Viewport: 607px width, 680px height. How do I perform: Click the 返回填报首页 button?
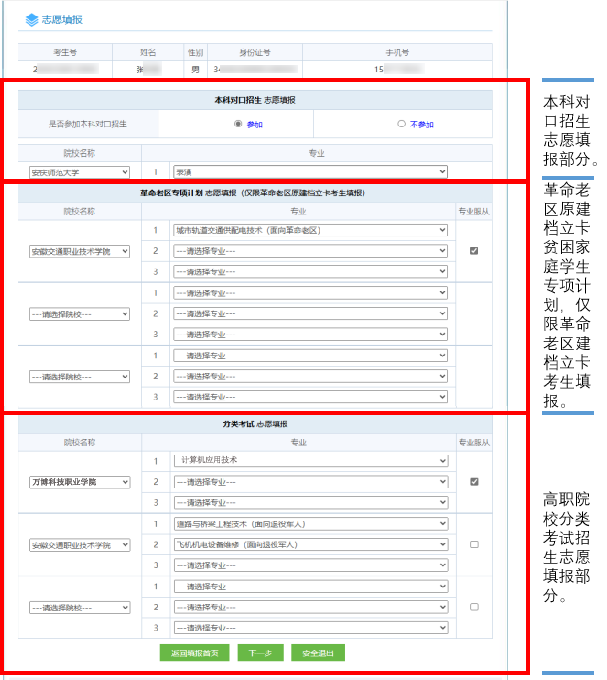click(195, 653)
